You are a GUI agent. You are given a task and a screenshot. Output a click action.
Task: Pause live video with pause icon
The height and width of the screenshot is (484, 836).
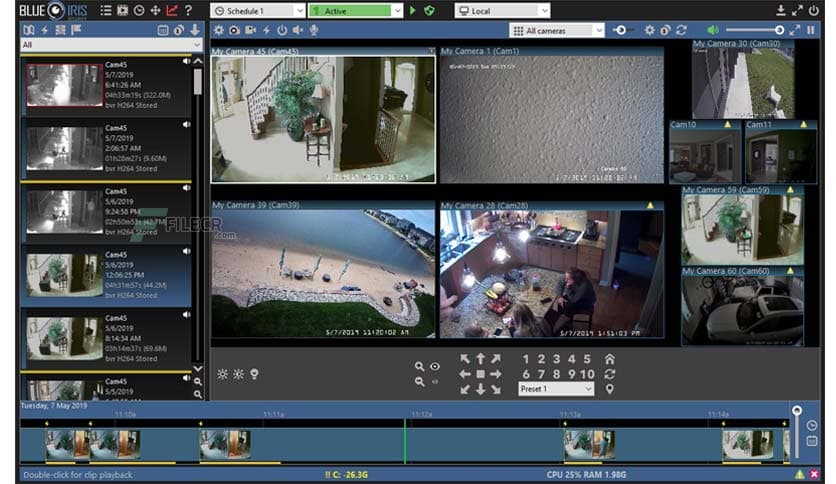(x=811, y=30)
